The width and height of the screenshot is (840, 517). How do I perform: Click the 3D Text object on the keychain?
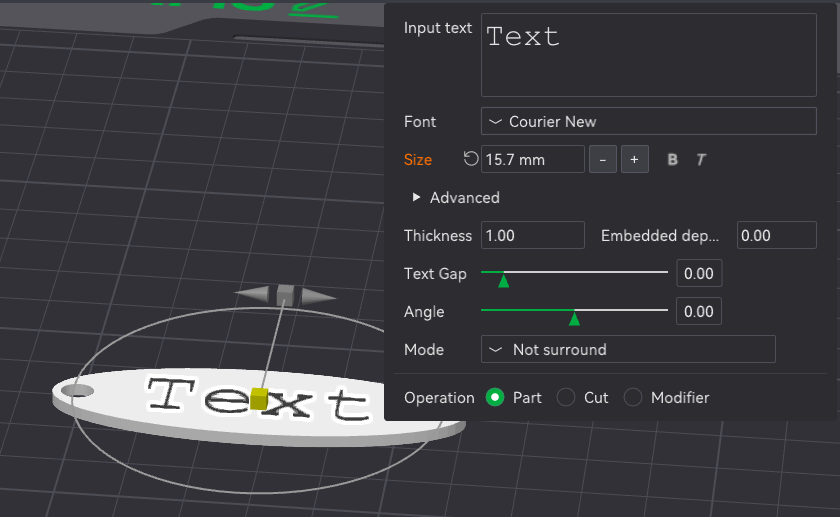point(258,399)
